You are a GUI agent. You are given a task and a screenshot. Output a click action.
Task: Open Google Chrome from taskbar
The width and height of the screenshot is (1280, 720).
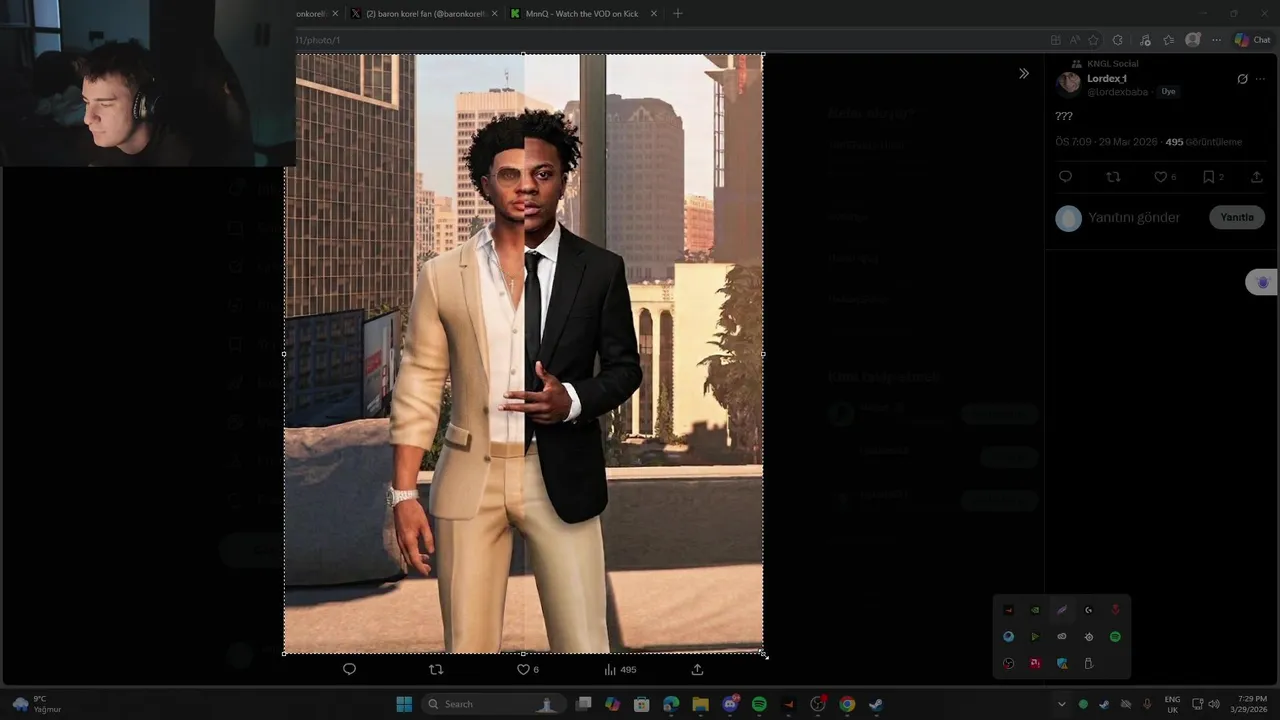click(x=847, y=704)
